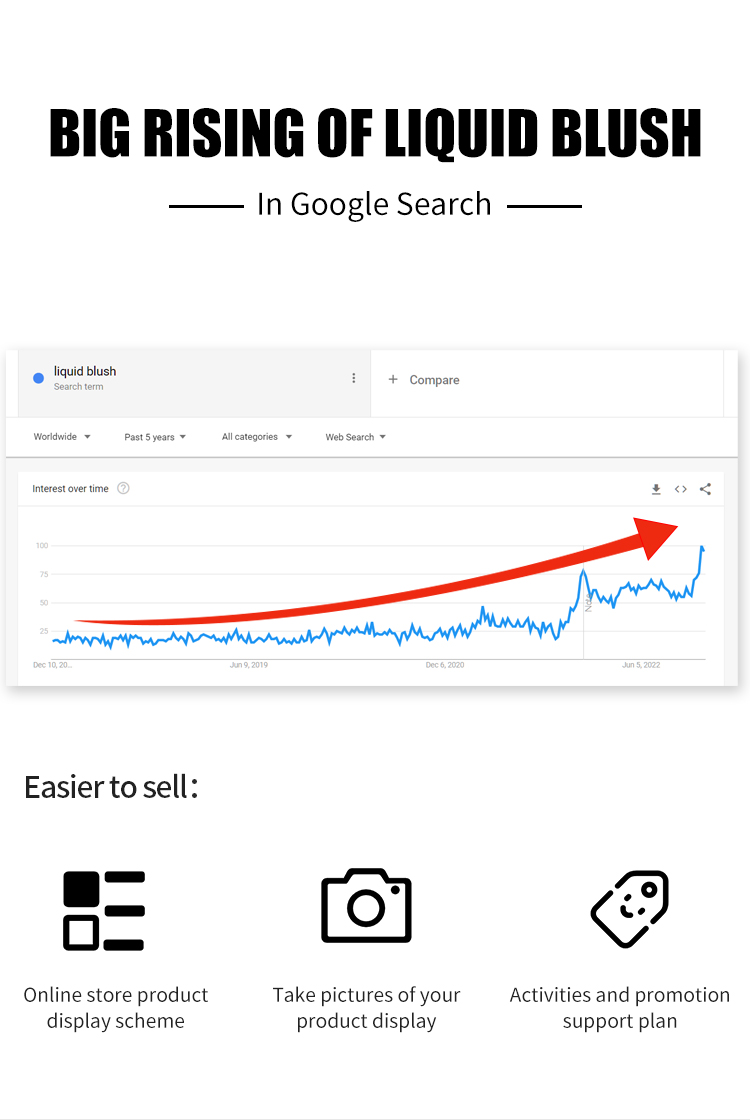750x1120 pixels.
Task: Open the Web Search type dropdown
Action: point(355,437)
